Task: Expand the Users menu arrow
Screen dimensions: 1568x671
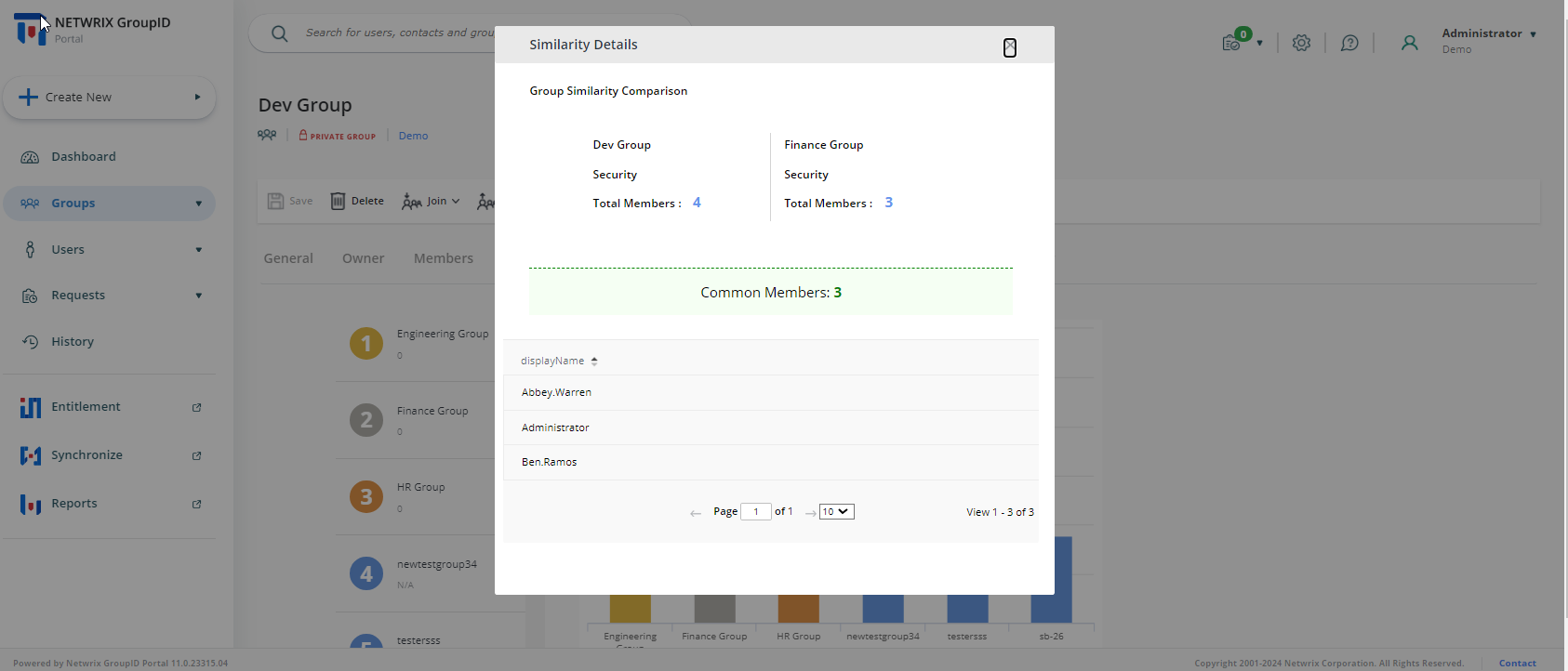Action: tap(198, 249)
